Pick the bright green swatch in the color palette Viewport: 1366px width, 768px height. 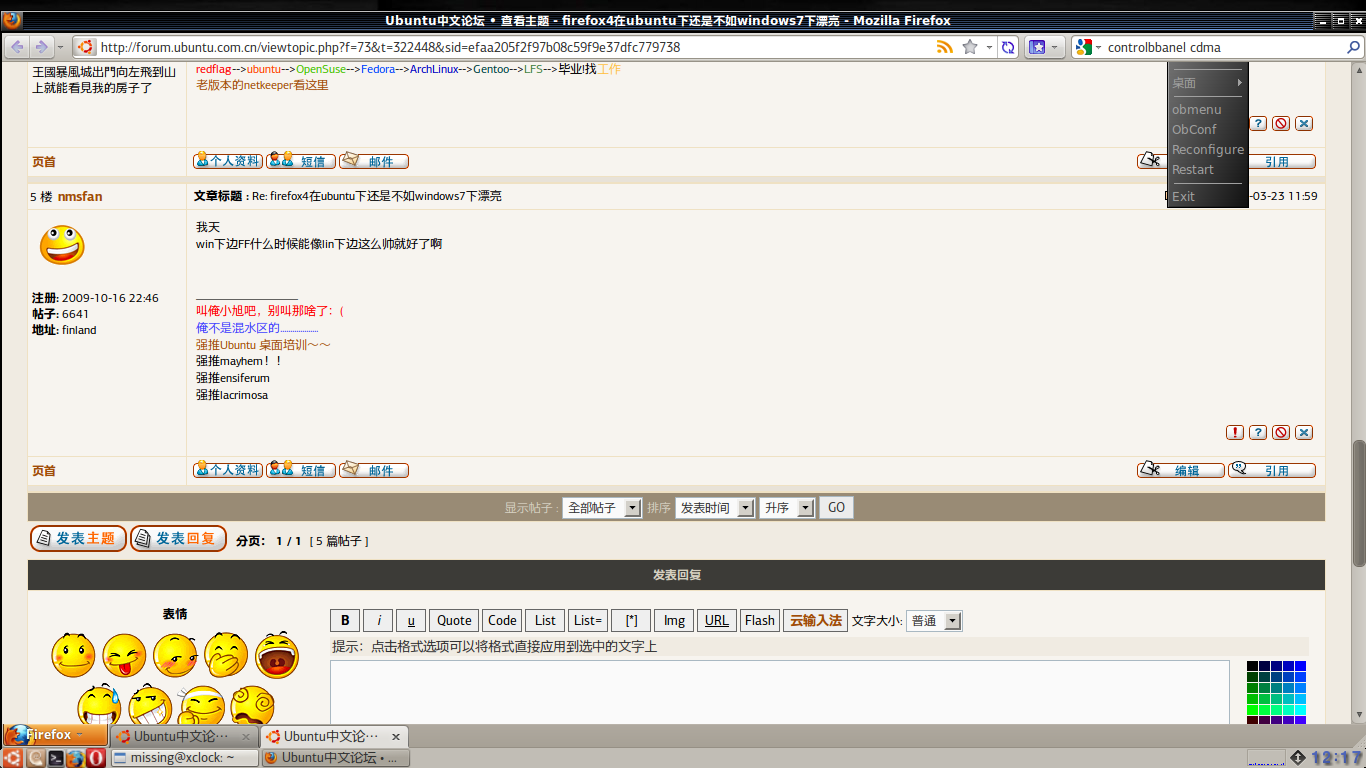click(x=1252, y=710)
